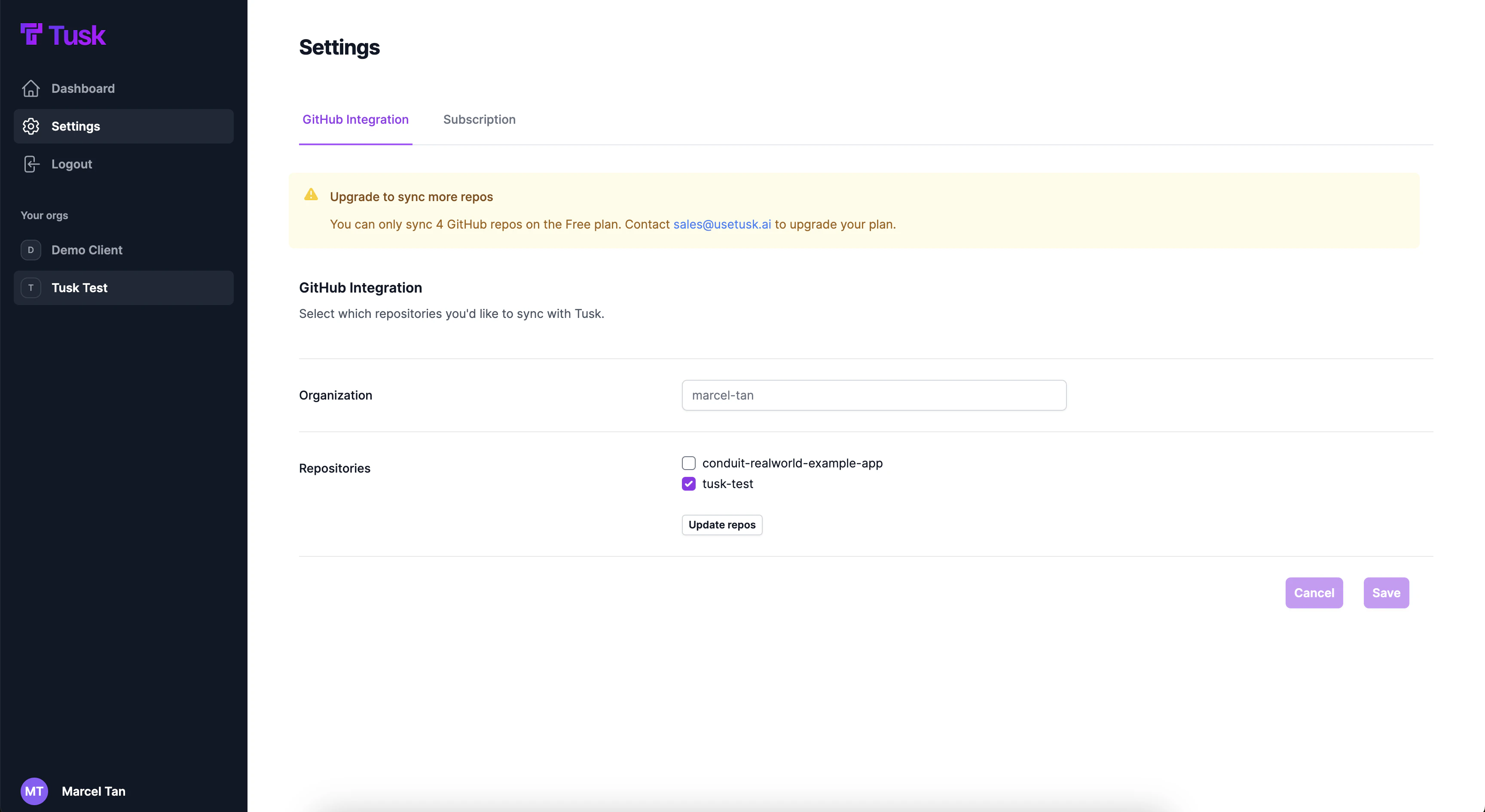The width and height of the screenshot is (1485, 812).
Task: Click the Save button
Action: (x=1387, y=592)
